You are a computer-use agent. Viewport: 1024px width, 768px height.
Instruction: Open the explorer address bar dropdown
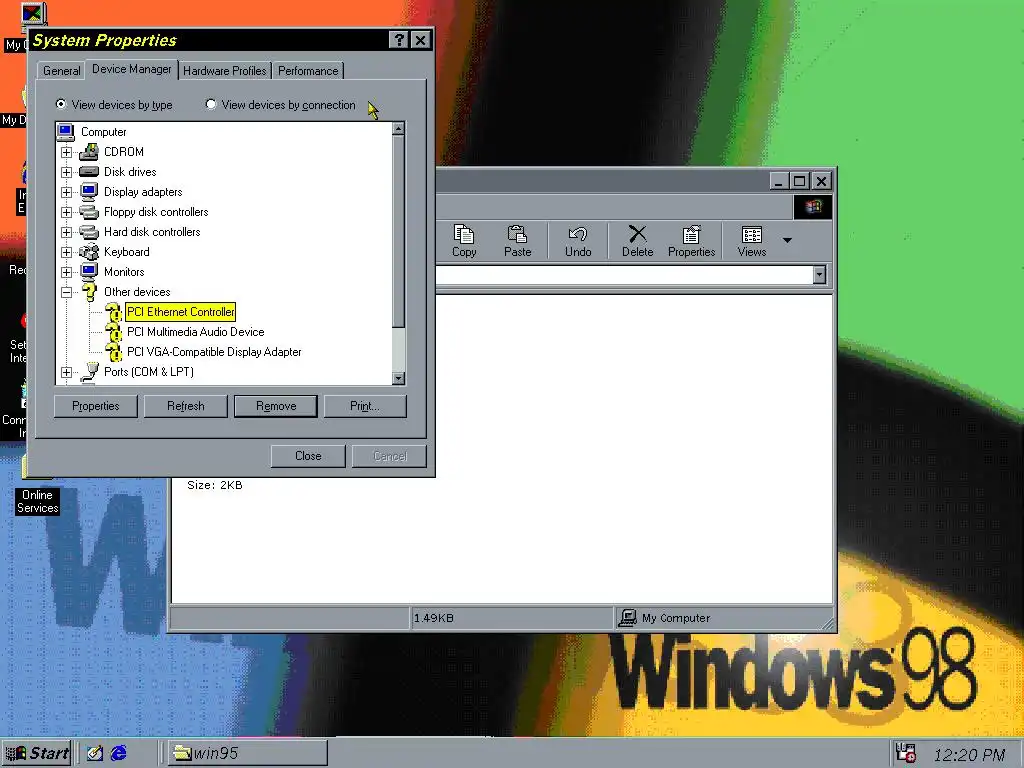(x=820, y=275)
